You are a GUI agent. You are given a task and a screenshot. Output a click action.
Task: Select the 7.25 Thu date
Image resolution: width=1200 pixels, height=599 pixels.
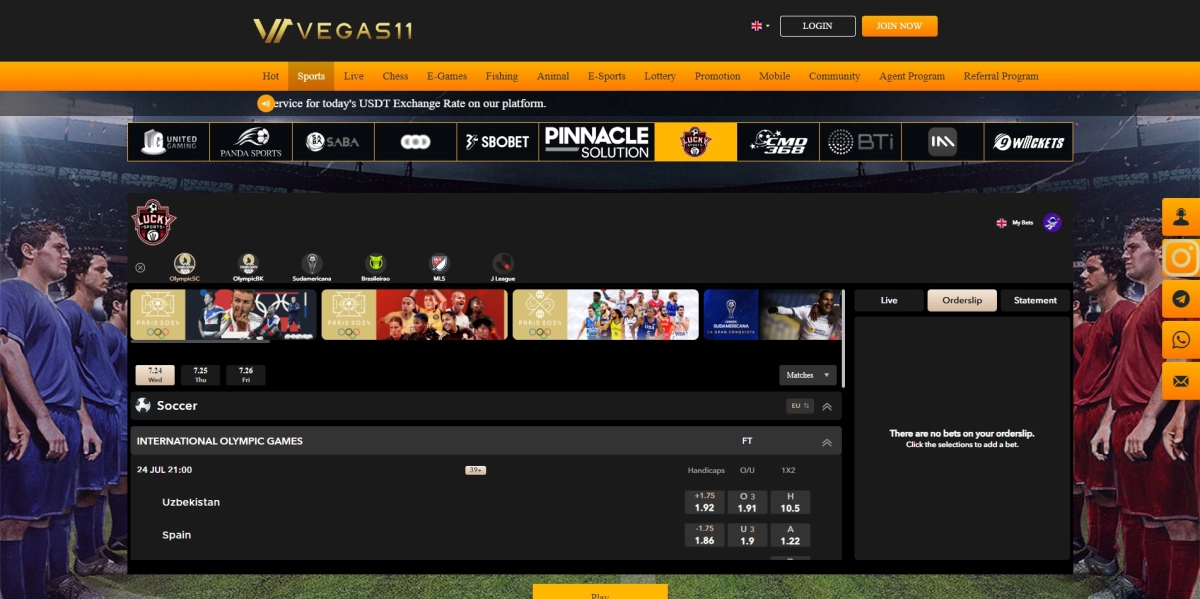[x=200, y=375]
